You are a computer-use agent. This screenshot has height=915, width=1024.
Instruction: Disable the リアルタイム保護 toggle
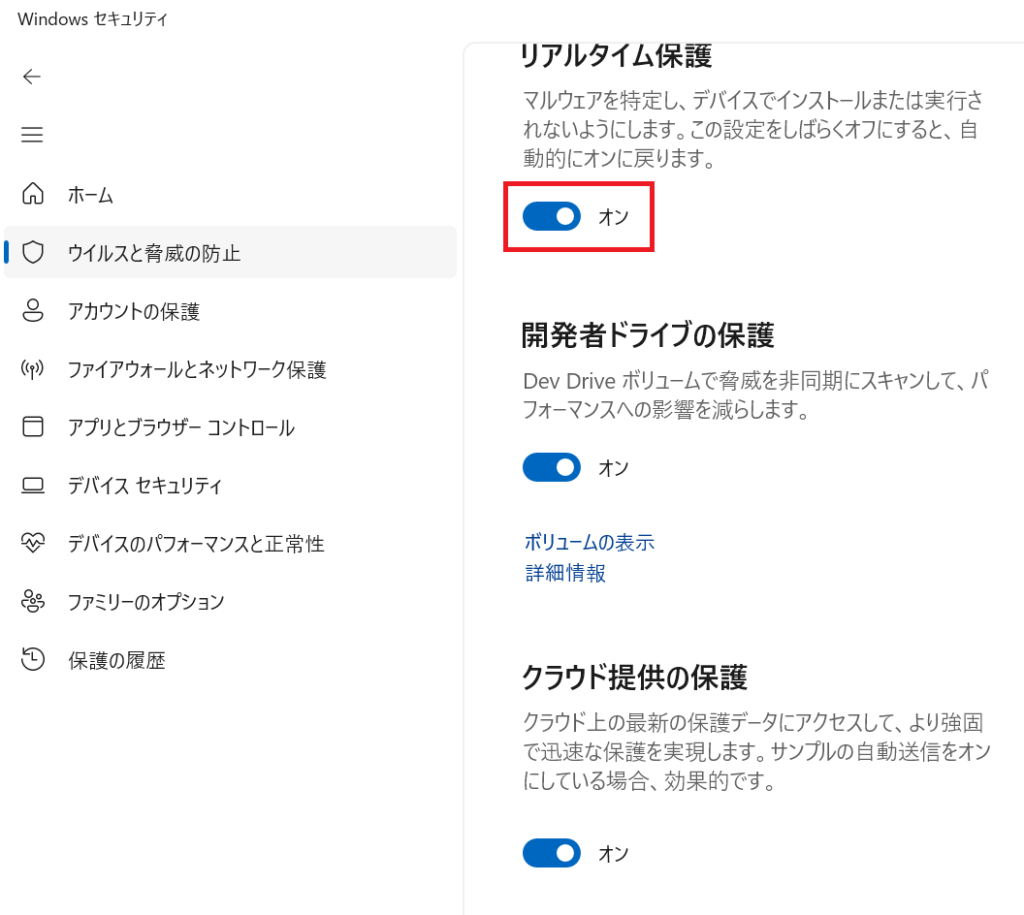point(551,216)
